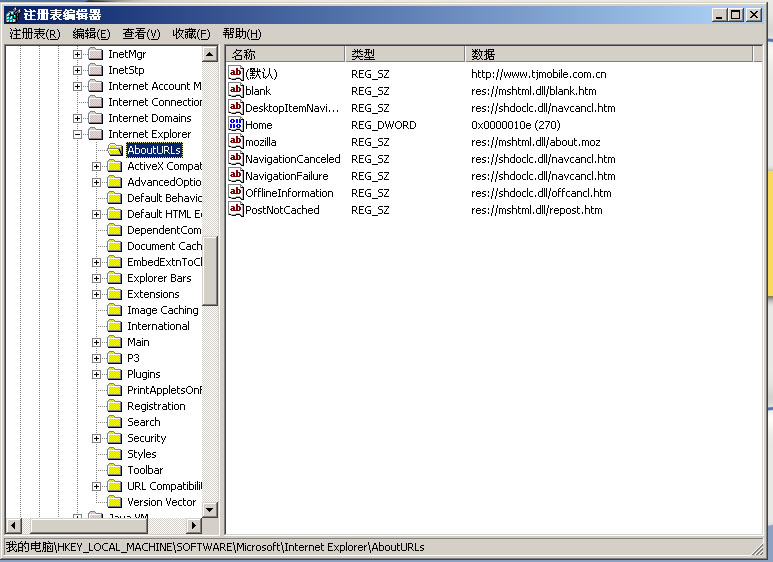
Task: Click the DesktopItemNavi... value icon
Action: (236, 107)
